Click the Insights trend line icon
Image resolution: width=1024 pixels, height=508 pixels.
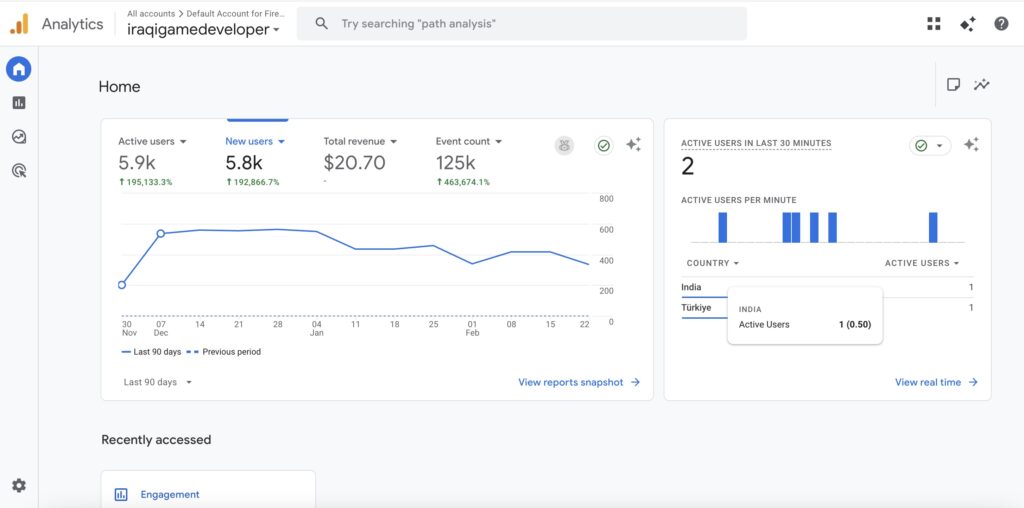982,85
